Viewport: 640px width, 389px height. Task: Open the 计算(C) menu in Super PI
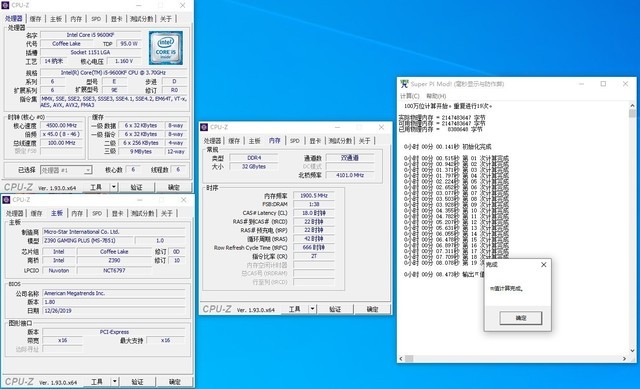click(x=410, y=96)
